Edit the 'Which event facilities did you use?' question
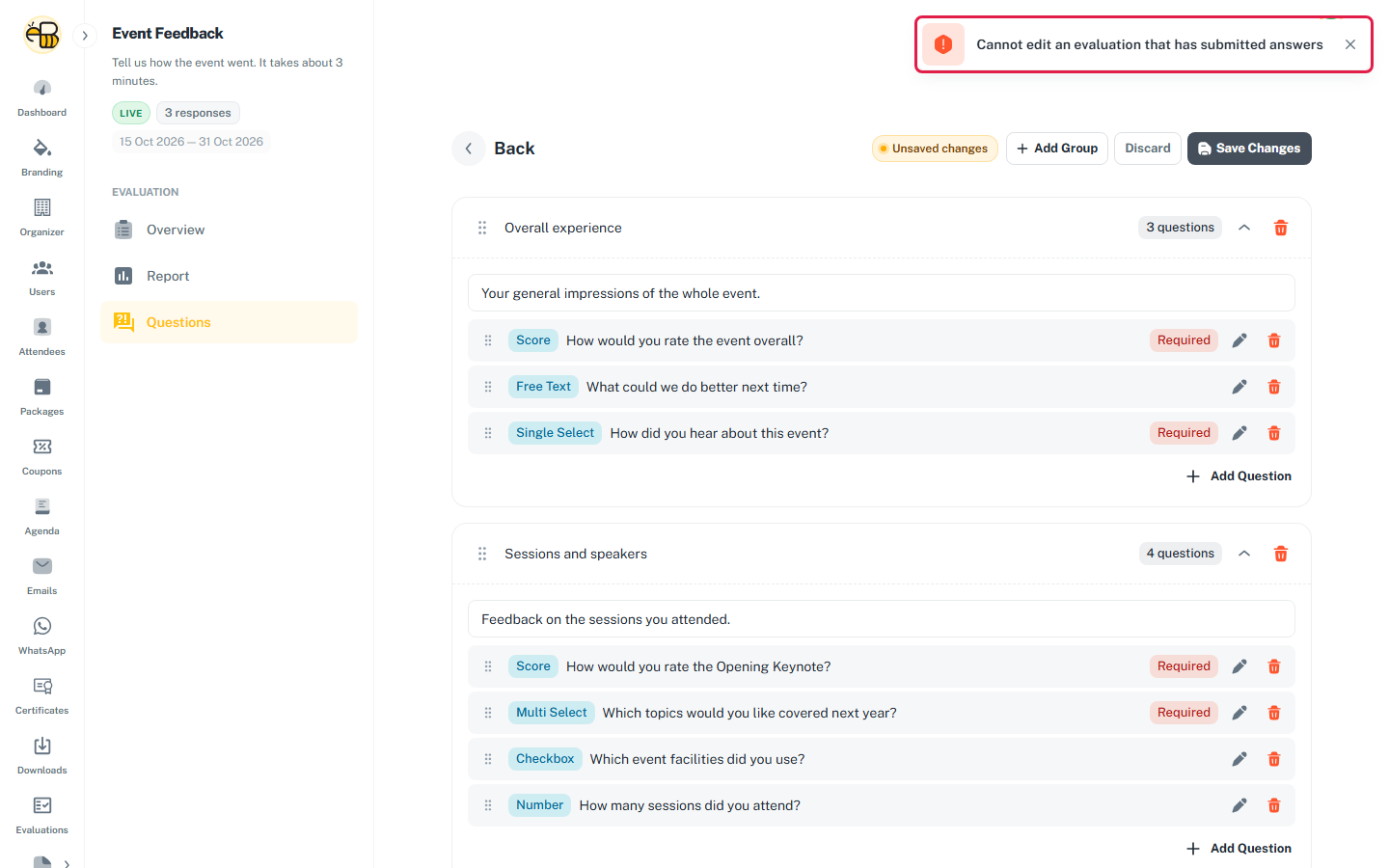 (x=1239, y=759)
